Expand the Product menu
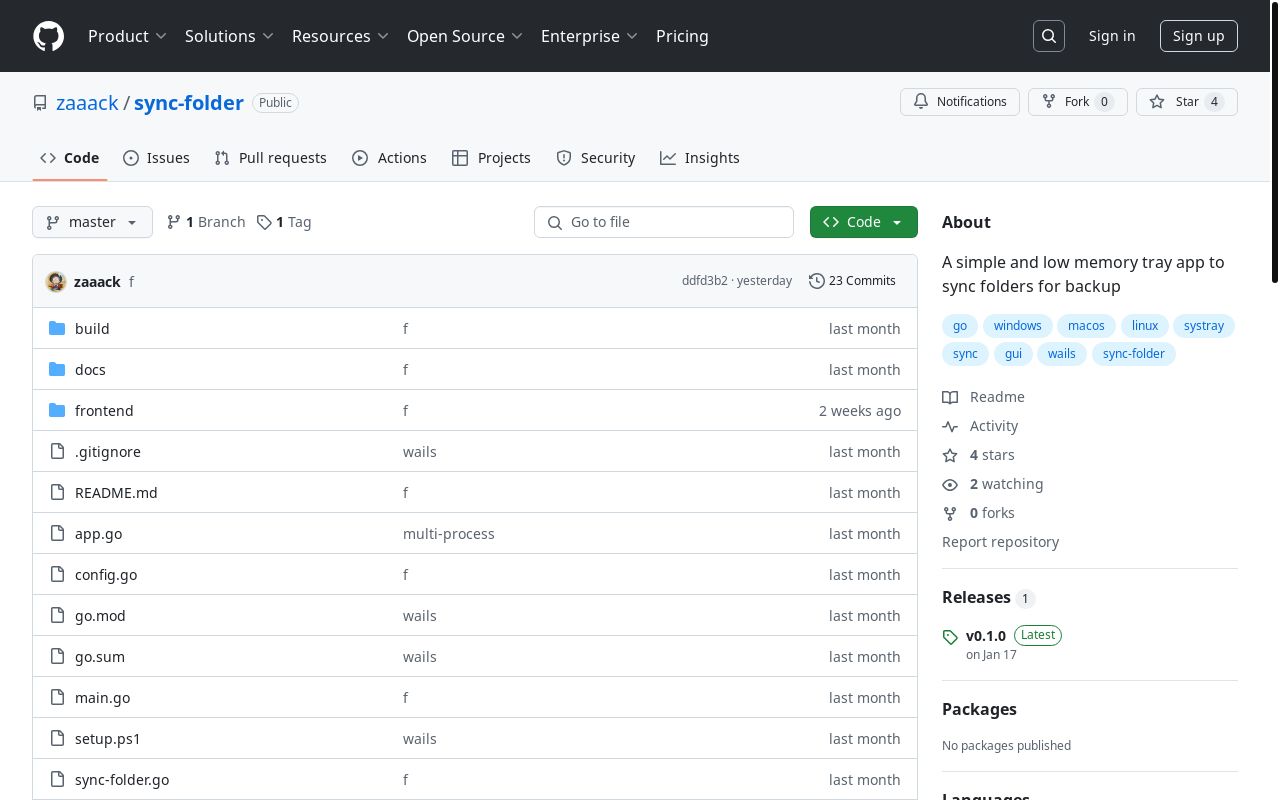Viewport: 1280px width, 800px height. (x=127, y=36)
